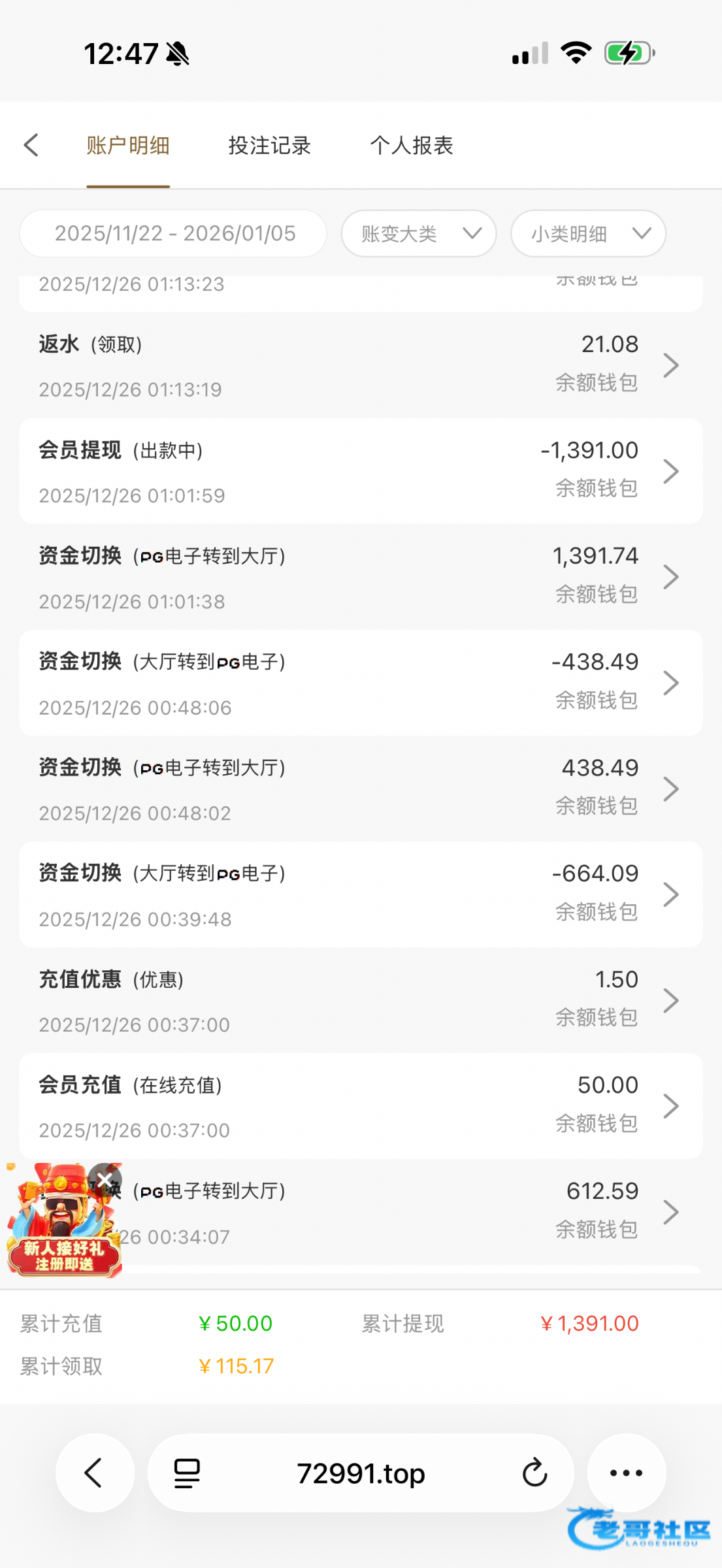
Task: Select the 账户明细 tab
Action: point(128,145)
